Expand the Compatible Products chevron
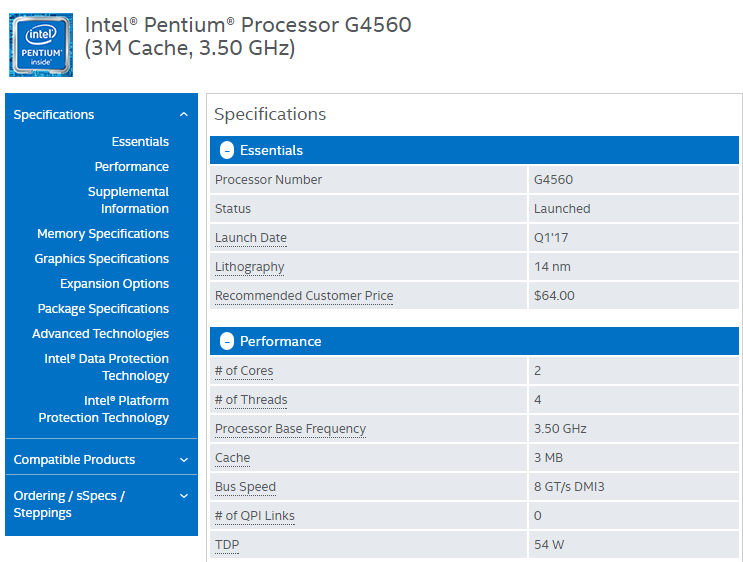 (x=184, y=460)
